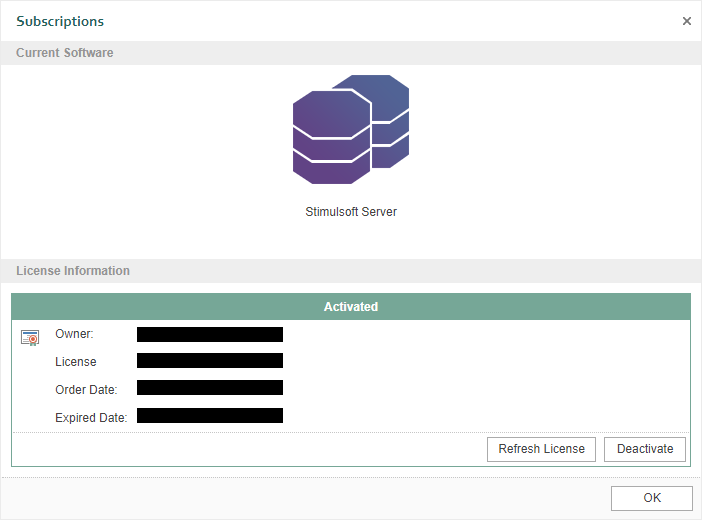Screen dimensions: 702x520
Task: Click the Stimulsoft Server logo
Action: (x=351, y=129)
